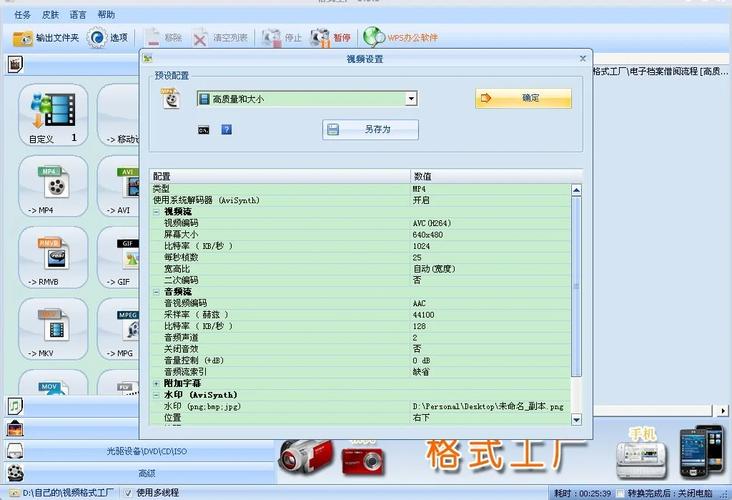732x500 pixels.
Task: Click the task list horizontal scroll-right arrow
Action: coord(723,411)
